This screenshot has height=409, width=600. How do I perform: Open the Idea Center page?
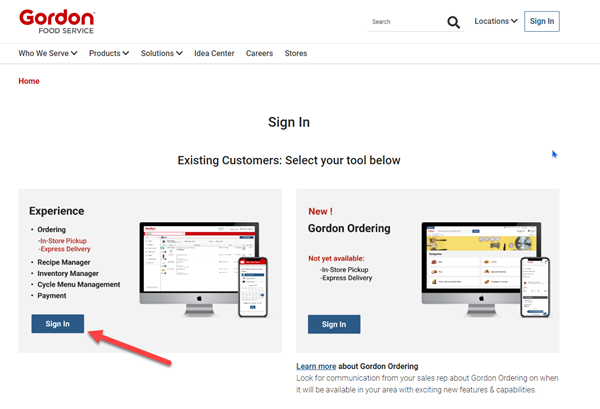tap(214, 53)
